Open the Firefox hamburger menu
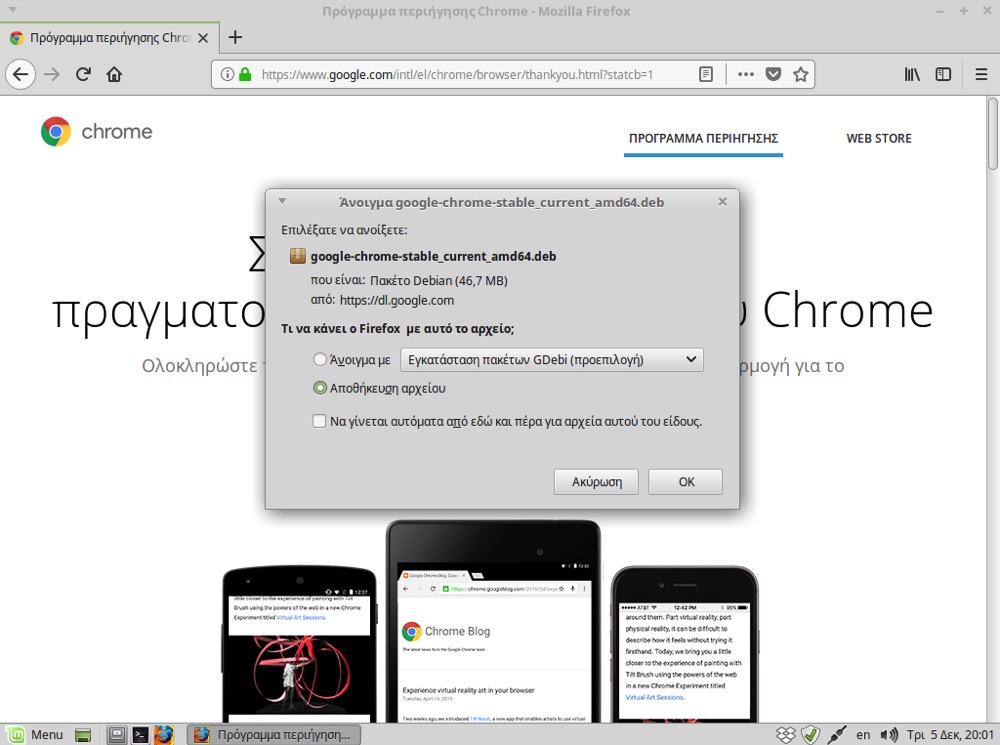 [x=982, y=75]
